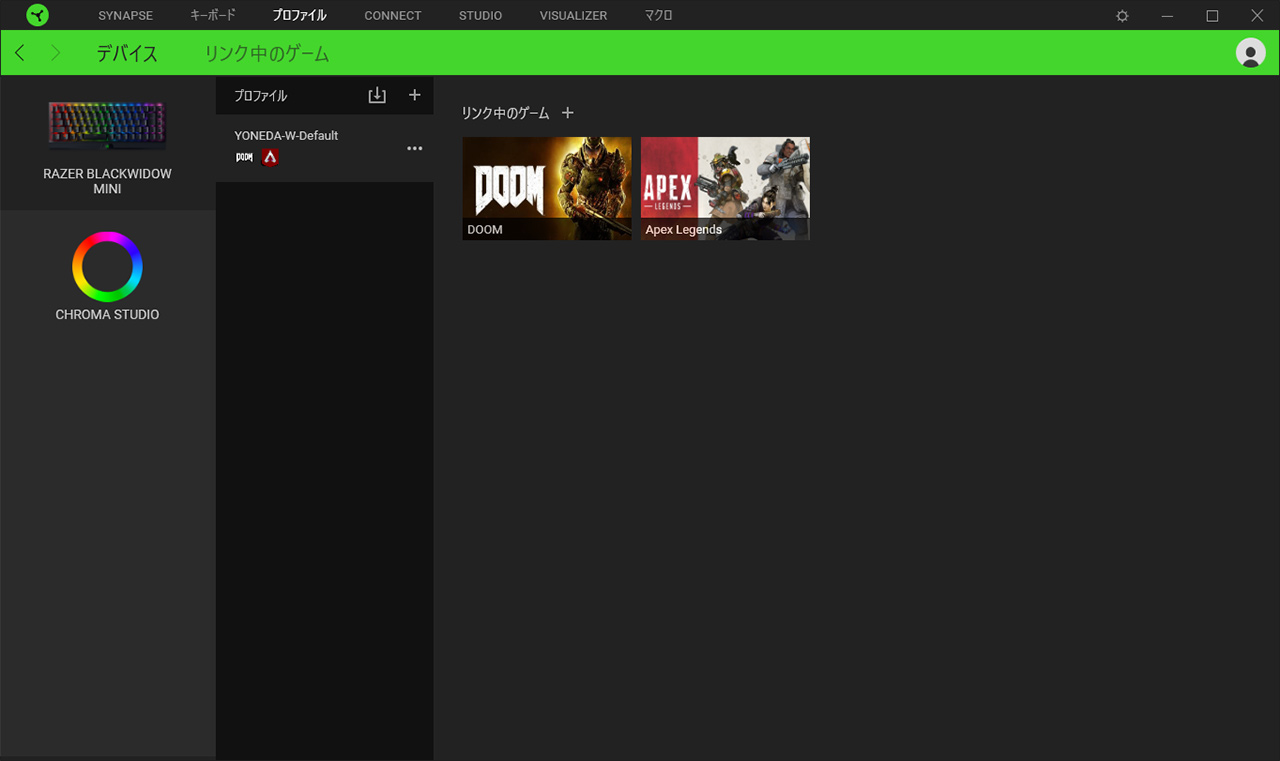The image size is (1280, 761).
Task: Open the three-dot menu for YONEDA-W-Default
Action: [415, 148]
